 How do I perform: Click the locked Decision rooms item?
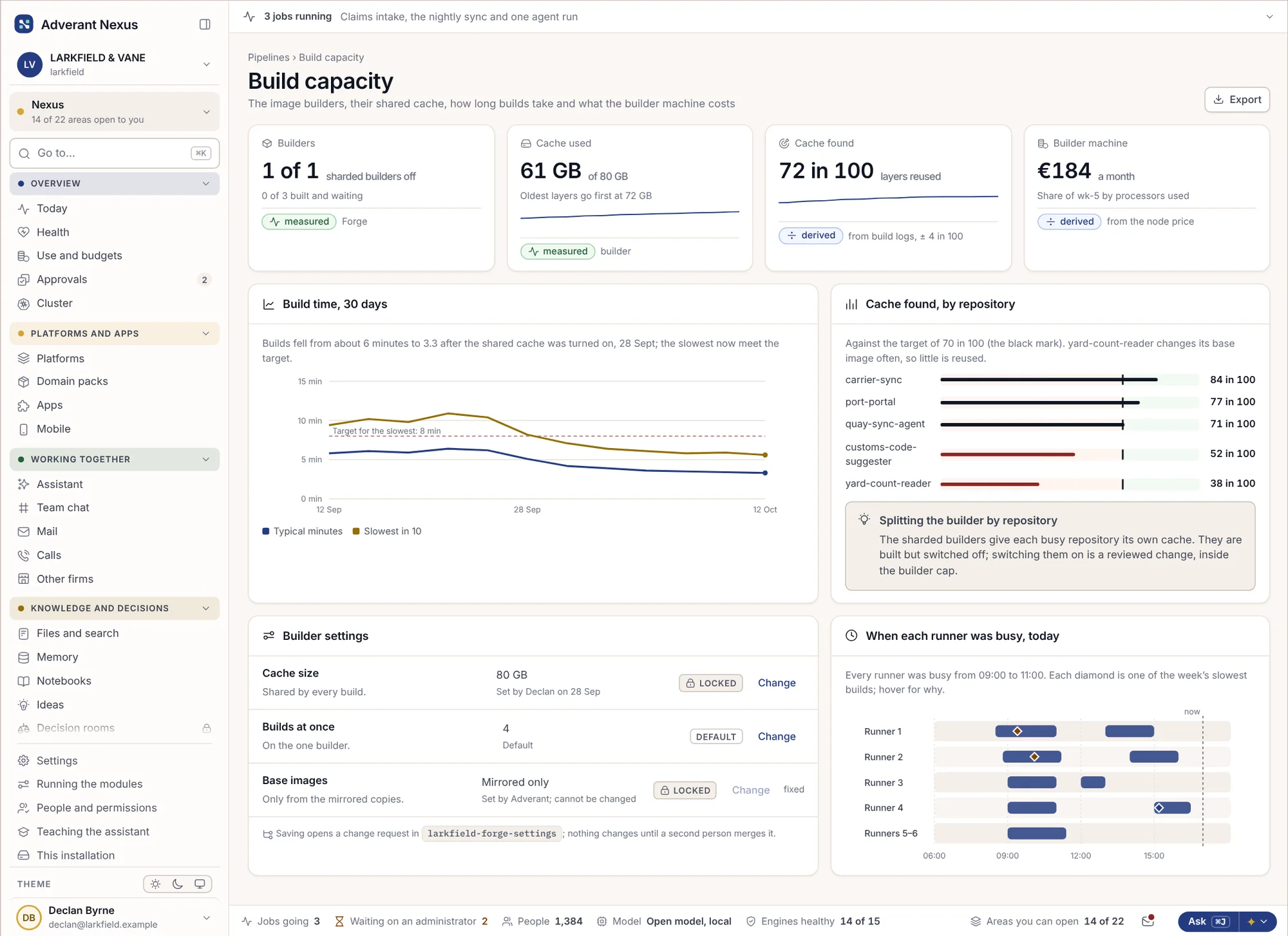click(x=115, y=728)
